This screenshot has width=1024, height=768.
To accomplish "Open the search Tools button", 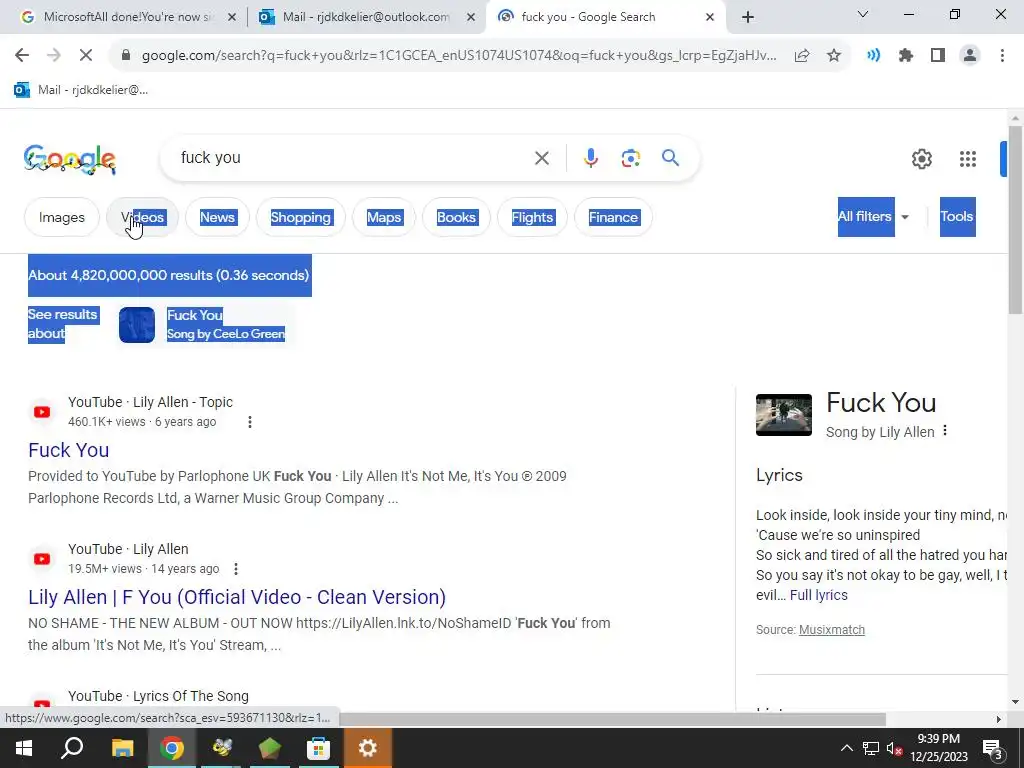I will 957,217.
